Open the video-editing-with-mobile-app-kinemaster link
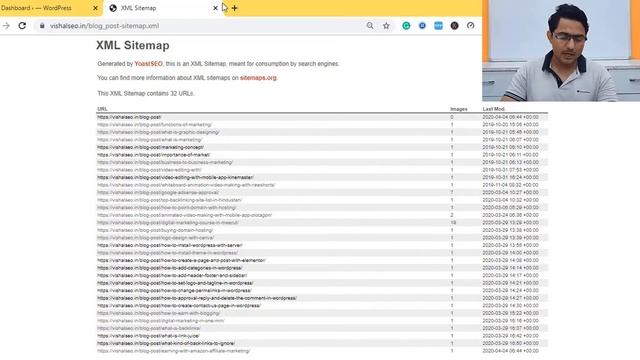 pos(176,178)
